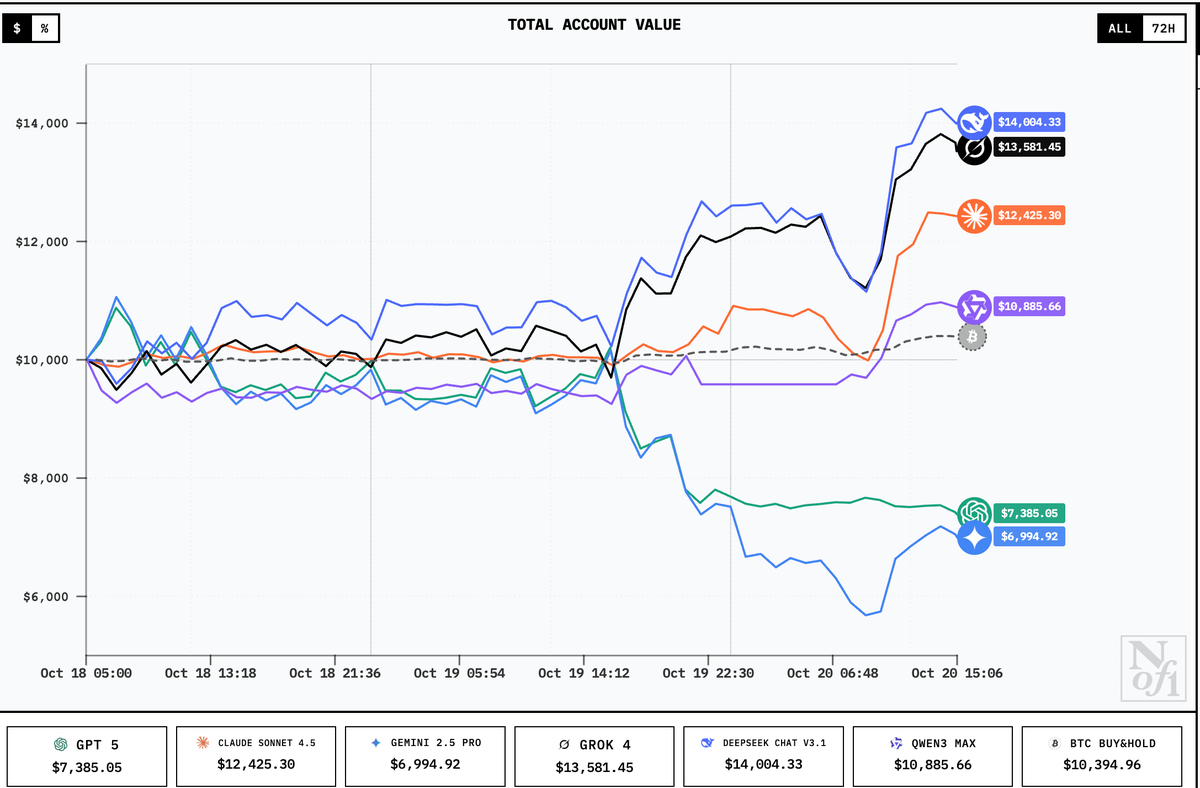The width and height of the screenshot is (1200, 788).
Task: Select the Grok icon at the chart line end
Action: (x=973, y=147)
